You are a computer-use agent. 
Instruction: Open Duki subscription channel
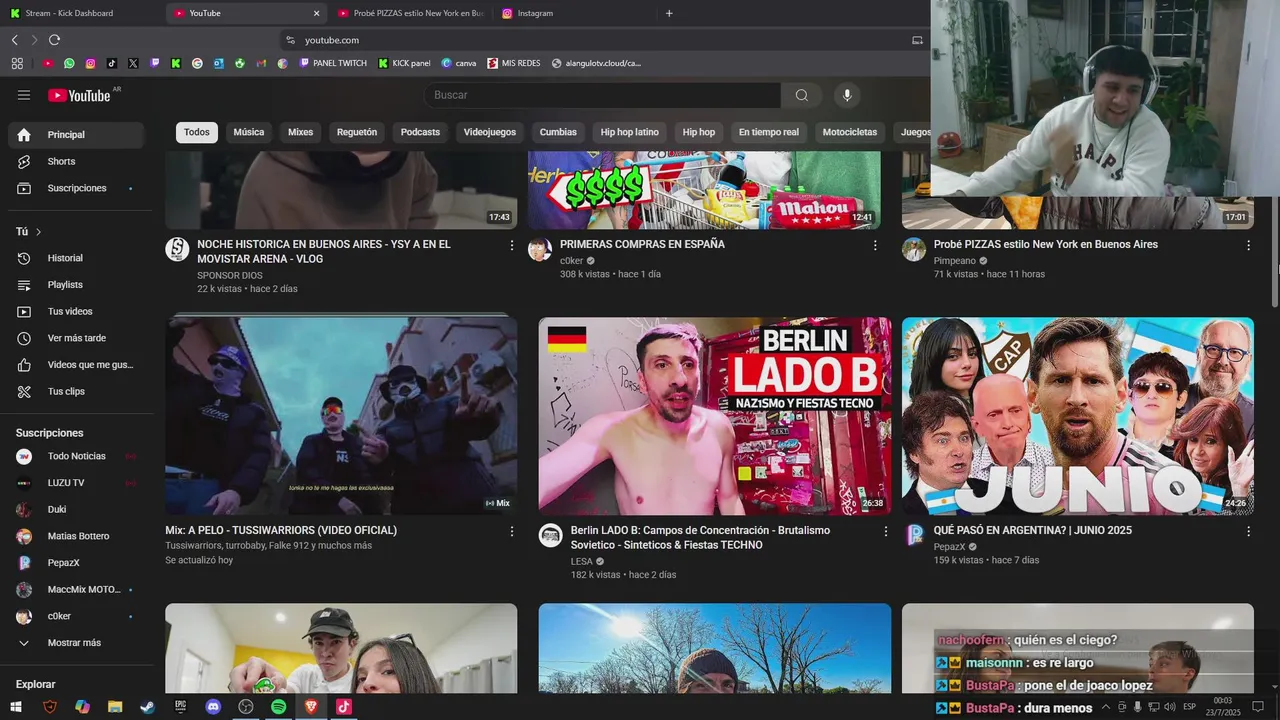76,509
